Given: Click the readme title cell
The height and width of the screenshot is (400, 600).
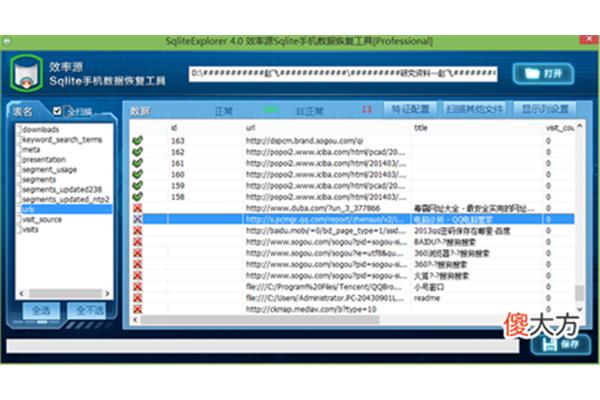Looking at the screenshot, I should [x=427, y=298].
